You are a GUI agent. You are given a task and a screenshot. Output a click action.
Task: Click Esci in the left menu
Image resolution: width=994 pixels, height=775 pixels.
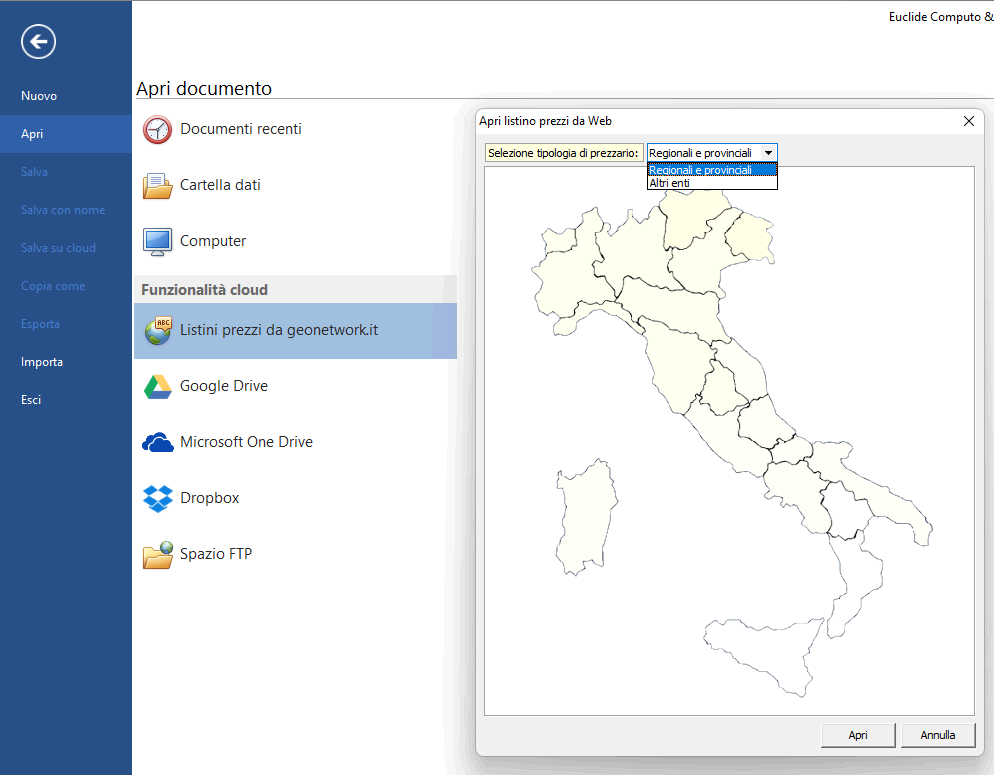[31, 400]
